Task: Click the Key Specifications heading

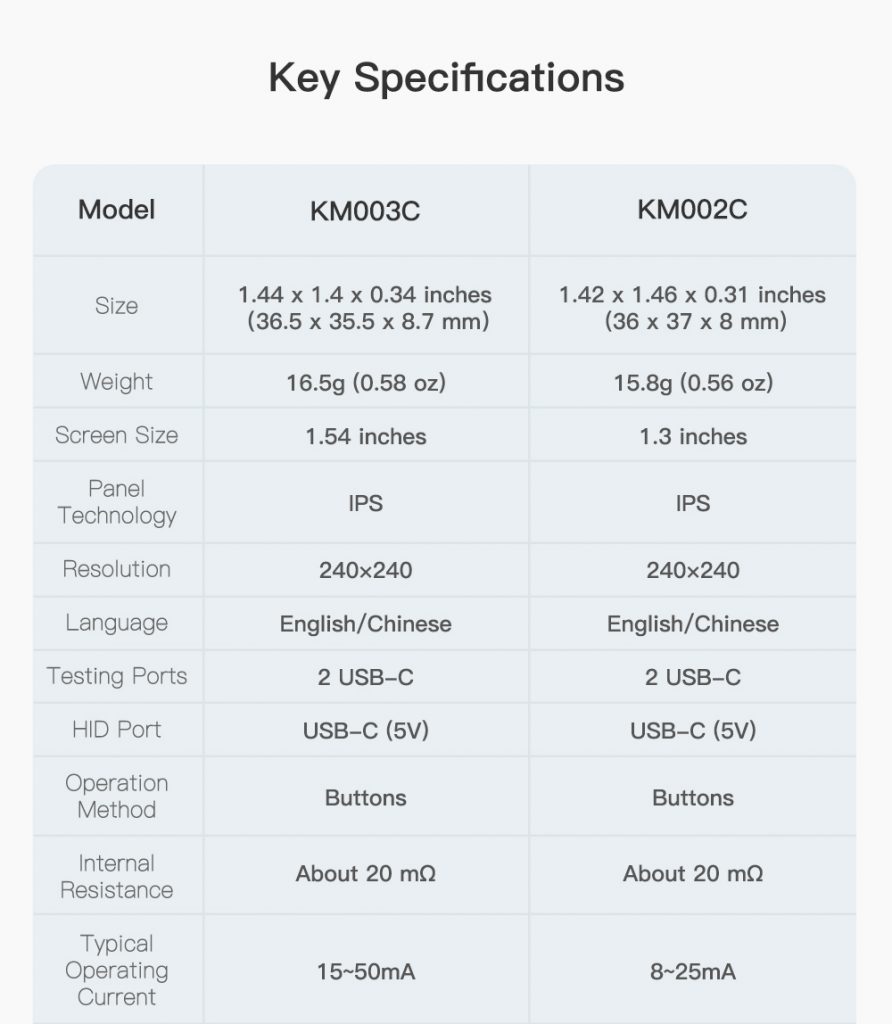Action: (x=446, y=78)
